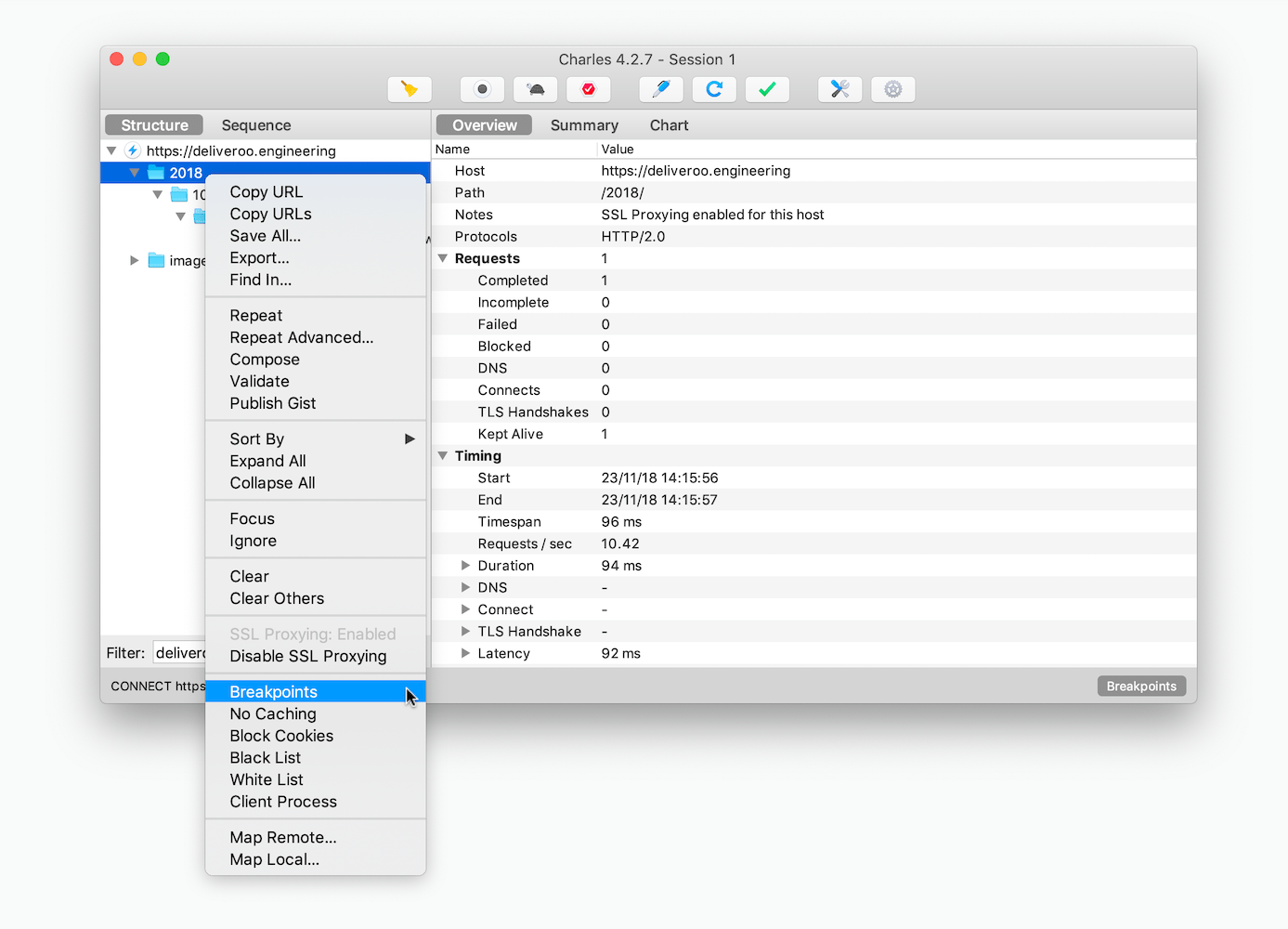
Task: Click into the Filter text field
Action: click(180, 653)
